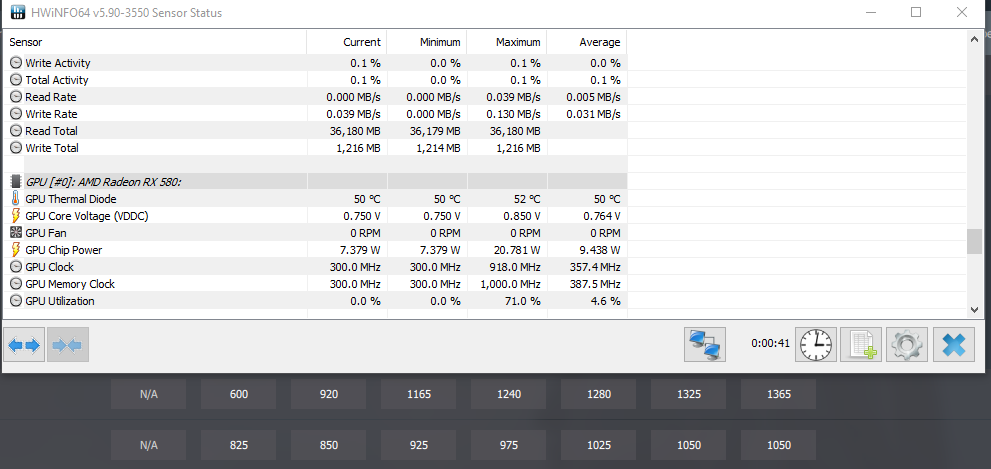Screen dimensions: 991x469
Task: Click the Write Total sensor icon
Action: point(16,148)
